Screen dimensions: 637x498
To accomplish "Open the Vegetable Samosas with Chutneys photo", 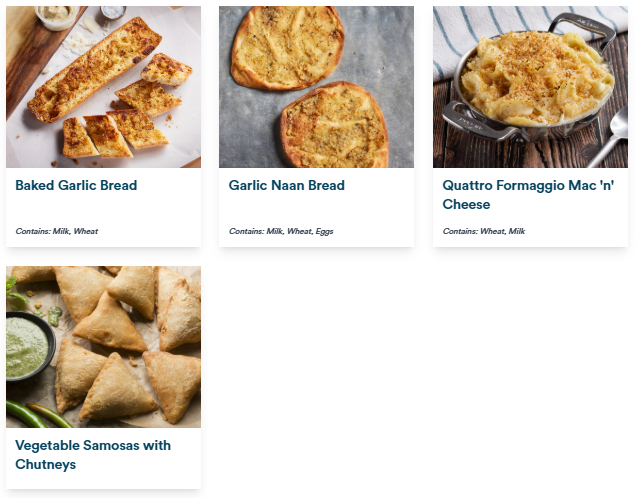I will point(103,346).
